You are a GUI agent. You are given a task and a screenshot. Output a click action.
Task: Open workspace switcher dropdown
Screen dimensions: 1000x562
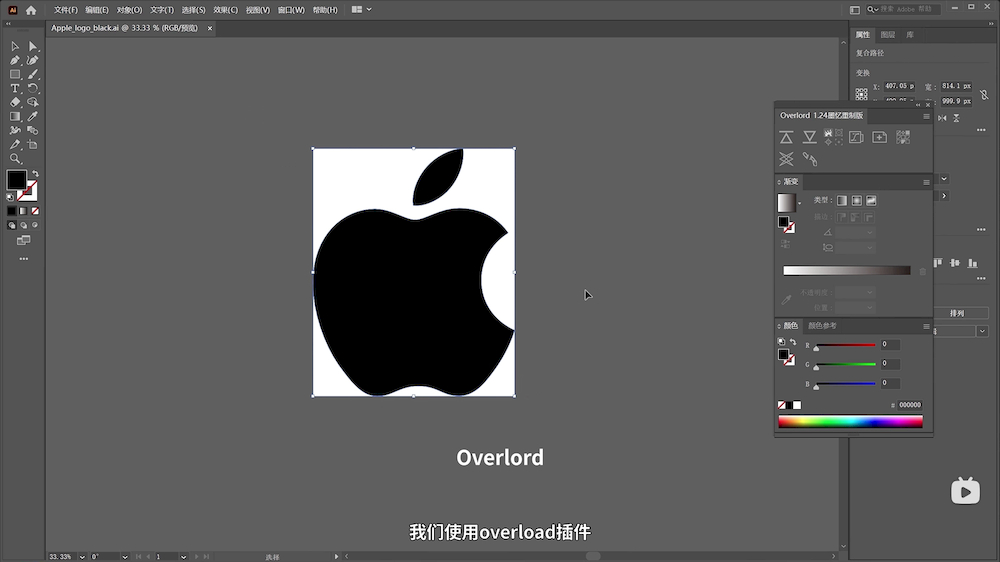[362, 10]
